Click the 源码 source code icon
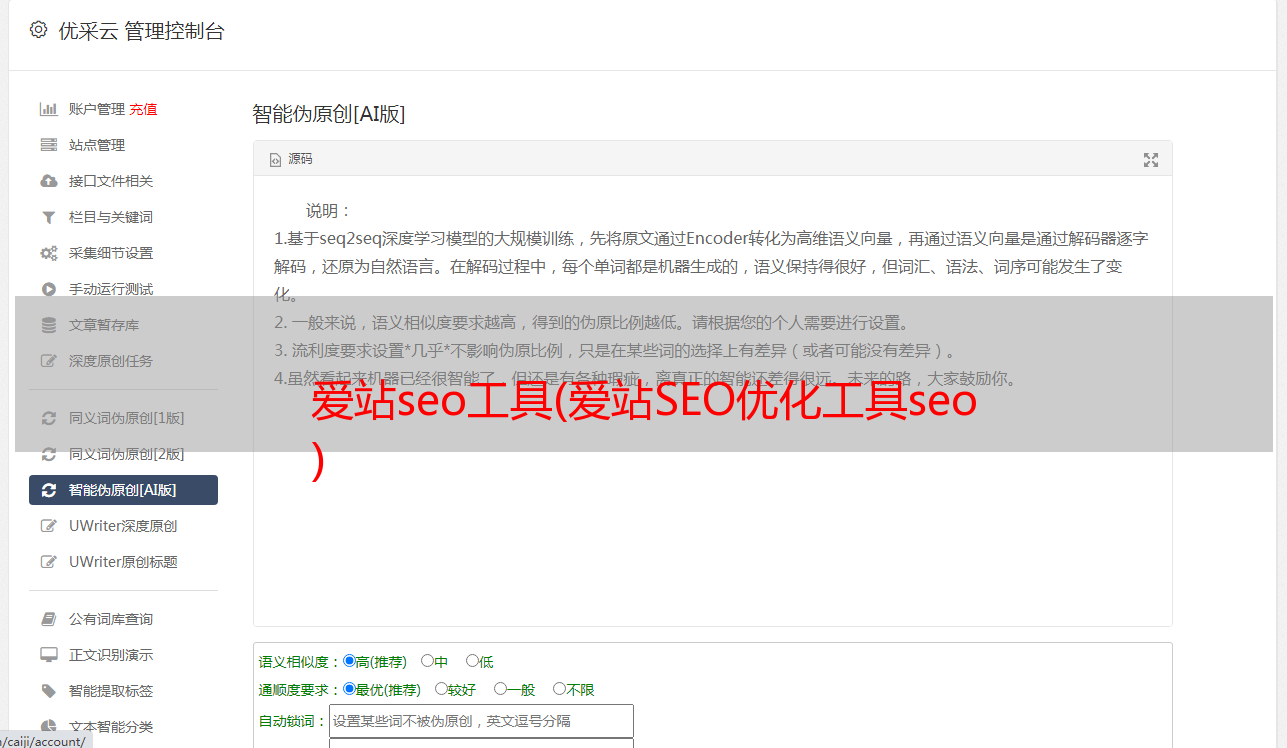The height and width of the screenshot is (748, 1287). coord(276,160)
